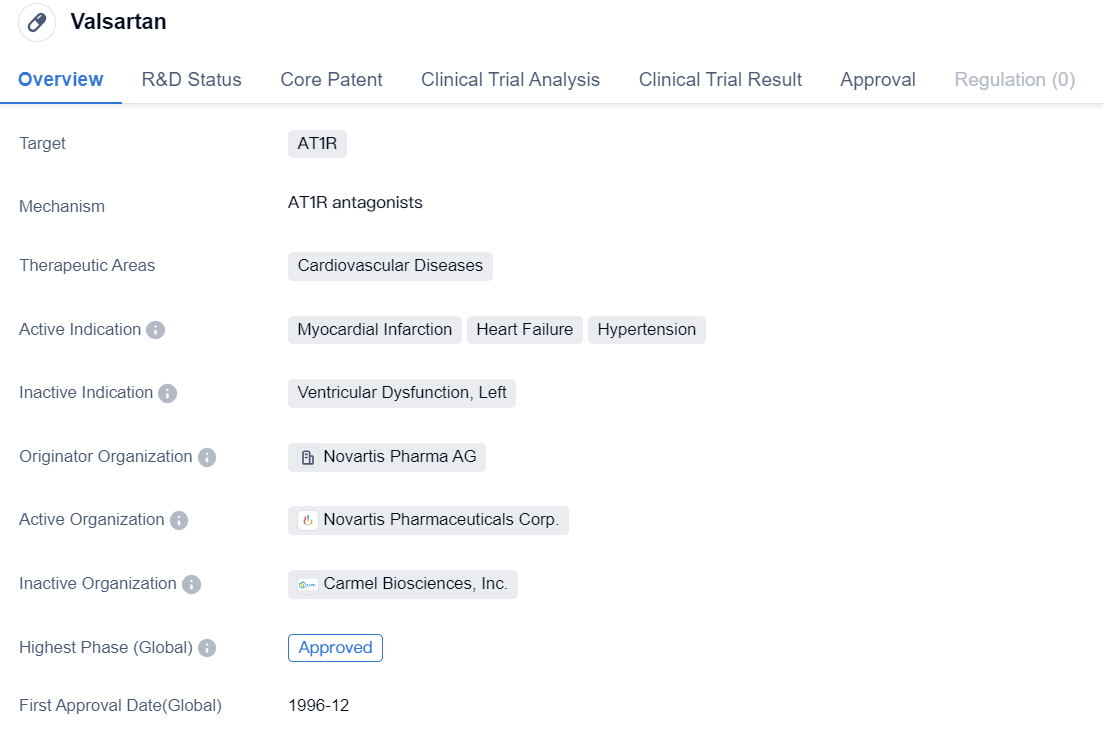Screen dimensions: 1103x731
Task: Switch to the R&D Status tab
Action: pyautogui.click(x=191, y=80)
